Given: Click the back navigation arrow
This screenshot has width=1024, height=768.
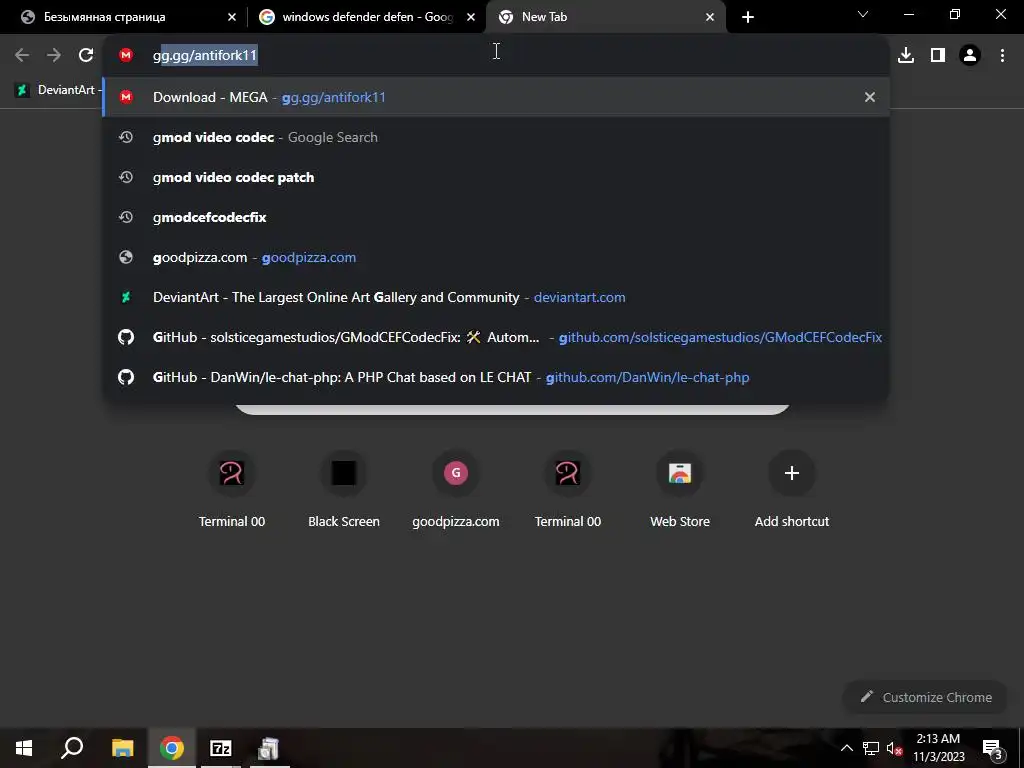Looking at the screenshot, I should click(22, 56).
